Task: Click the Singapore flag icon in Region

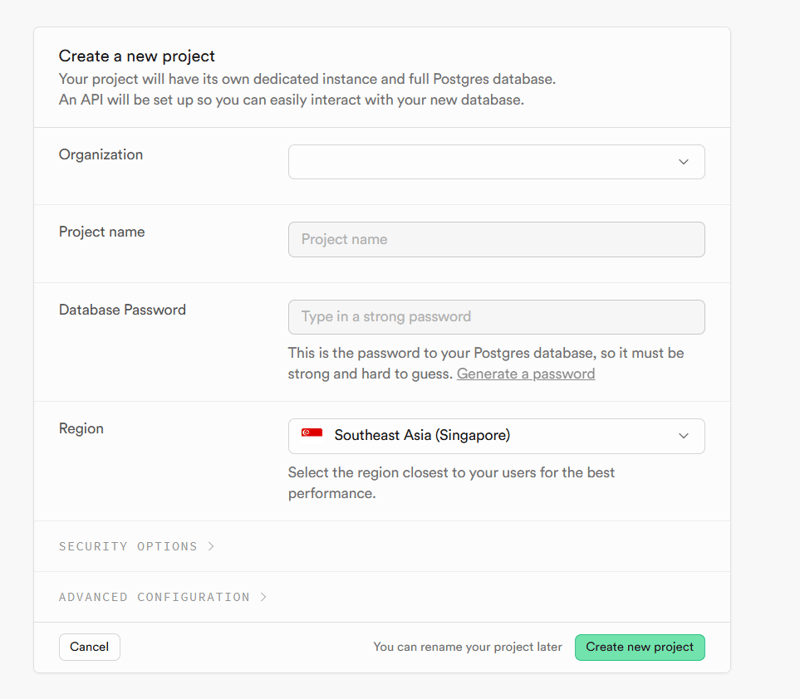Action: (x=312, y=435)
